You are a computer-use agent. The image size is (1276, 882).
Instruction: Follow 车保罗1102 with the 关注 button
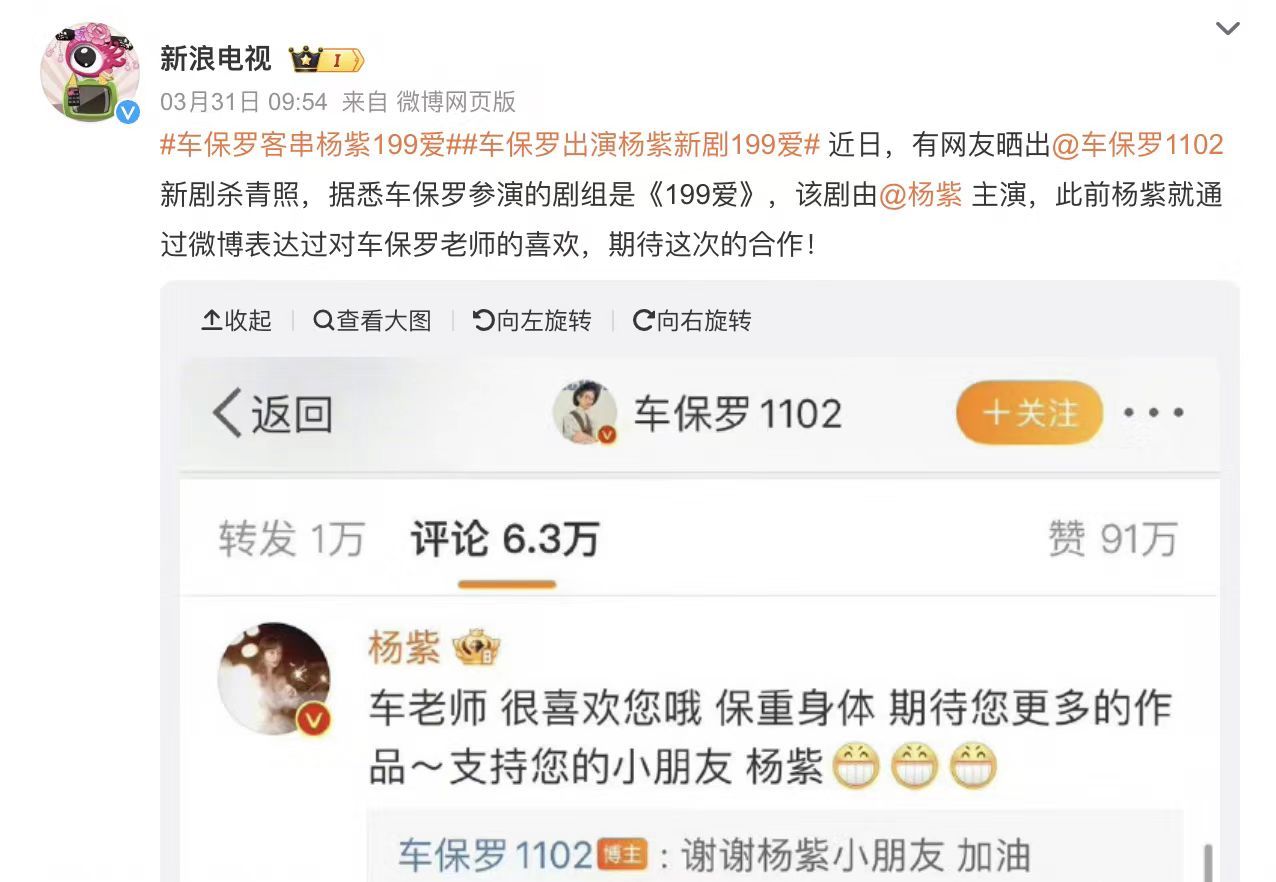point(1029,413)
